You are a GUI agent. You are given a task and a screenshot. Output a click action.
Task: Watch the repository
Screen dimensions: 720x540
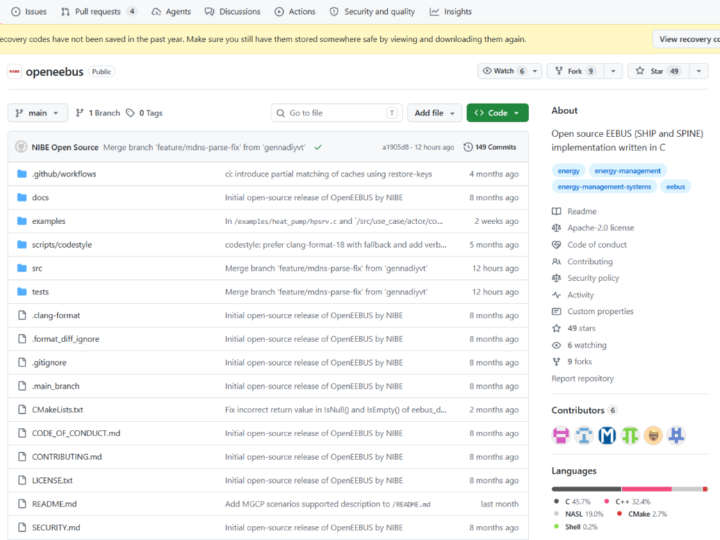(x=503, y=71)
